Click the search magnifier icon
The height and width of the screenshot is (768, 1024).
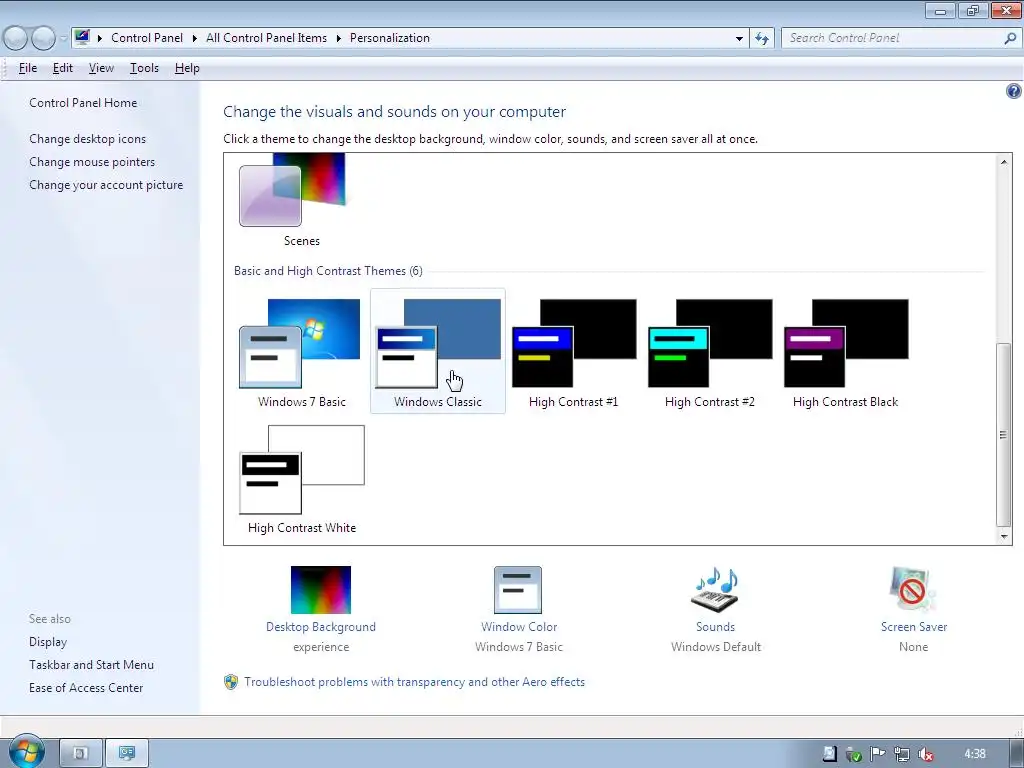(x=1010, y=39)
